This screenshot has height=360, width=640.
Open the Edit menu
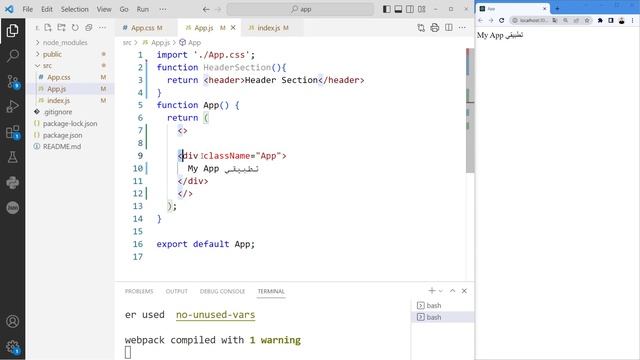click(47, 9)
